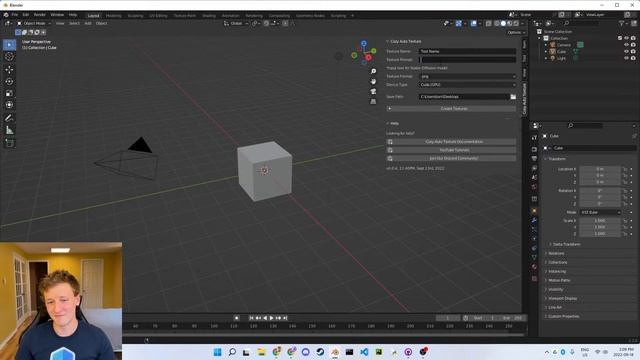Hide the Cube in the outliner via eye icon
Image resolution: width=640 pixels, height=360 pixels.
coord(626,51)
